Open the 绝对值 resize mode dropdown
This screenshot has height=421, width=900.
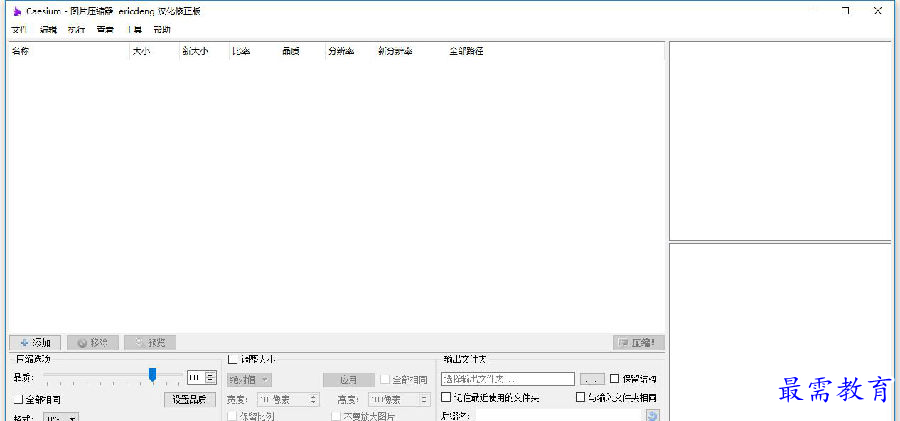249,380
